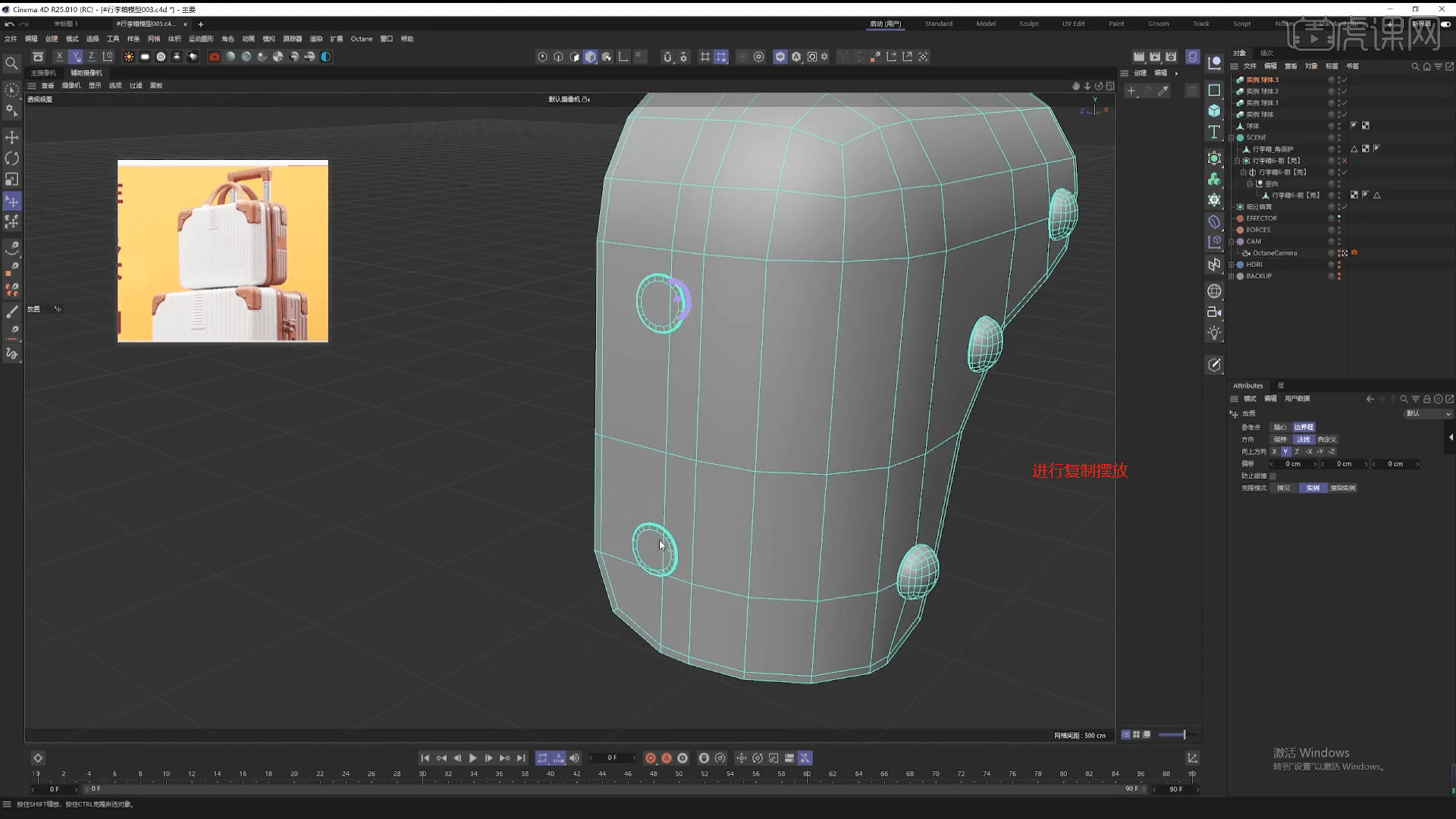Click the current frame field 0 F
This screenshot has height=819, width=1456.
613,758
